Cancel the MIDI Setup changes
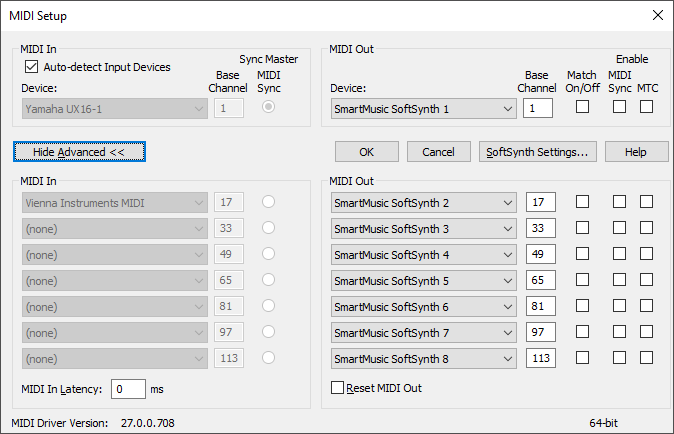674x434 pixels. coord(438,151)
